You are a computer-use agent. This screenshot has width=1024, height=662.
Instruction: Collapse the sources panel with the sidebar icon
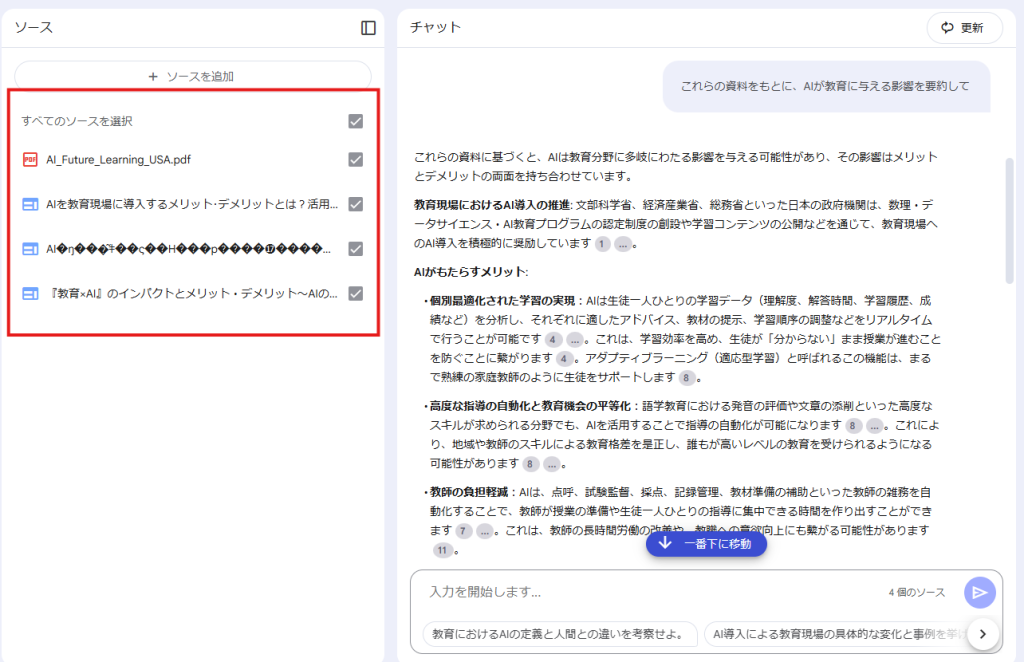[368, 28]
